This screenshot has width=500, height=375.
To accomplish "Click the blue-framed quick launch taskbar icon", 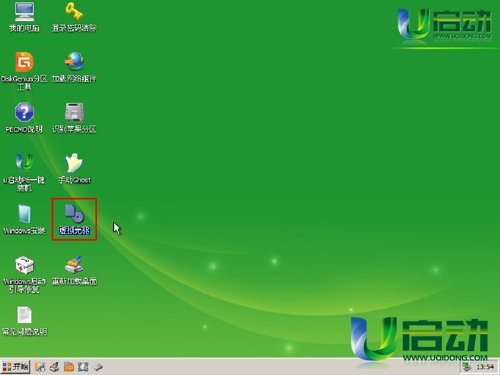I will coord(83,367).
